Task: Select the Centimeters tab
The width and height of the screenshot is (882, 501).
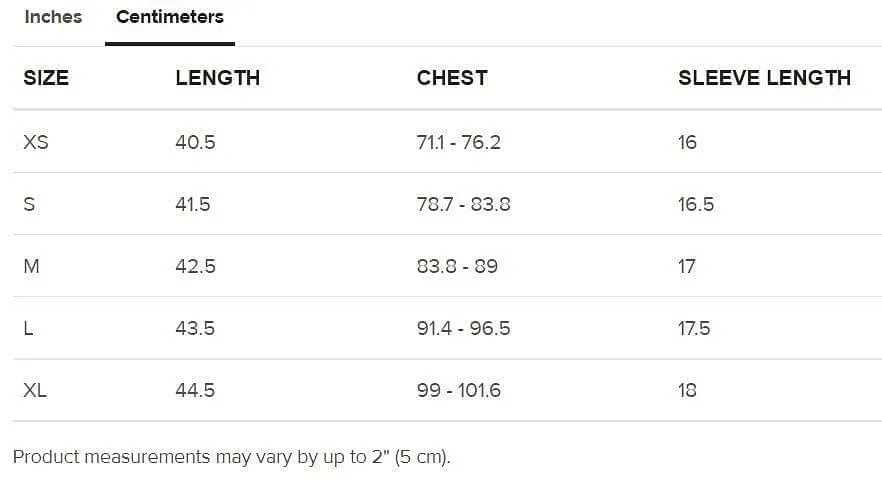Action: [170, 17]
